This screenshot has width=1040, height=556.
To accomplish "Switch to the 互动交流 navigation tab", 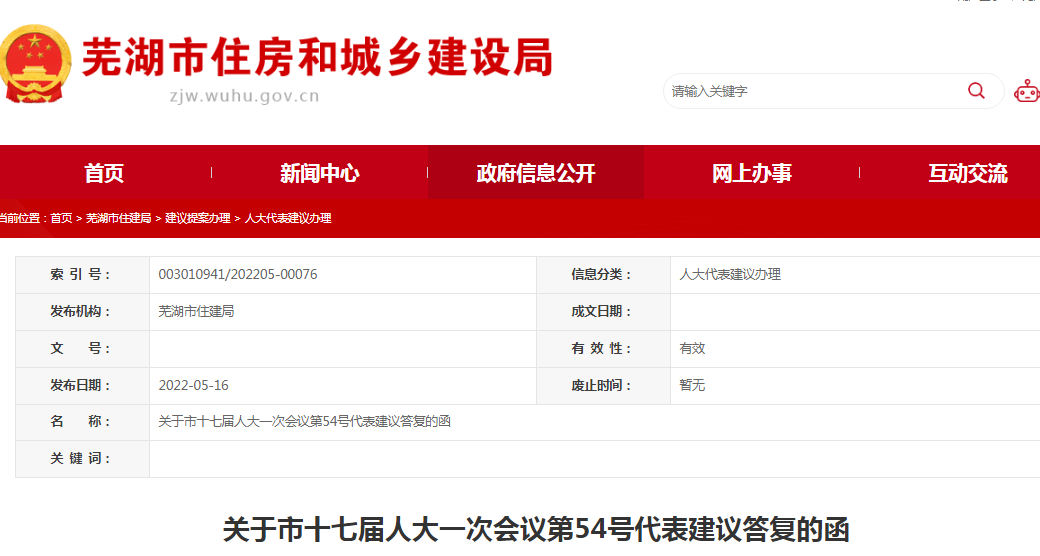I will [x=967, y=173].
